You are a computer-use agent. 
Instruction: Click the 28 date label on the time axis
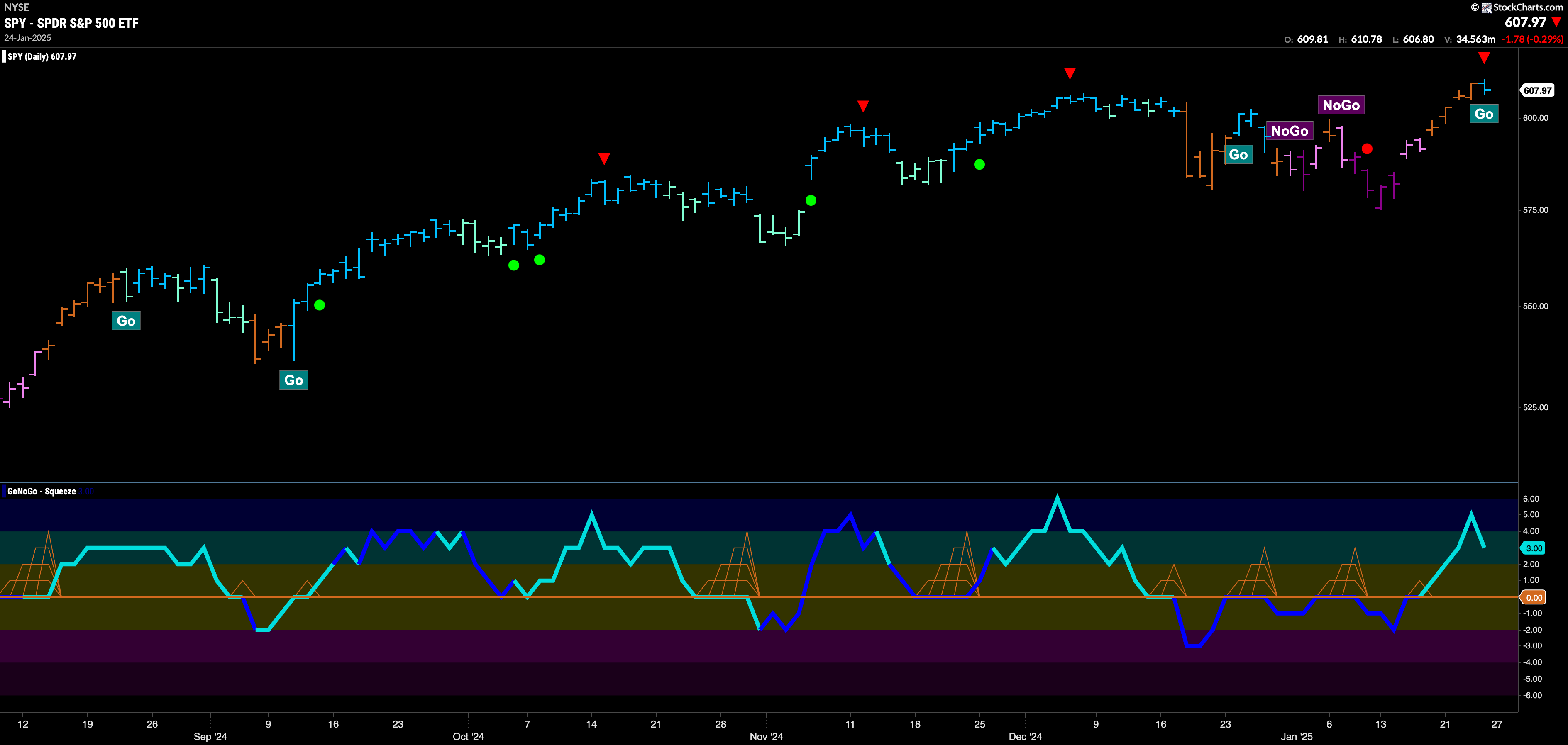(x=720, y=724)
